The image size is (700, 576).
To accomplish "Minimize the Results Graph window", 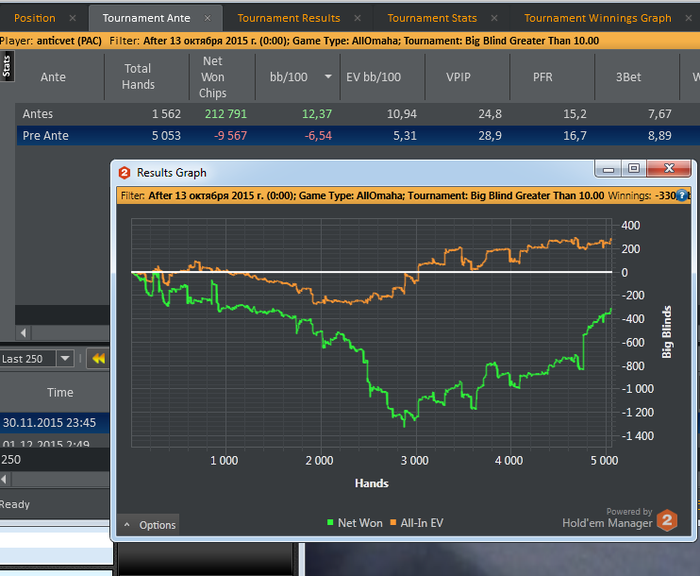I will [x=608, y=169].
